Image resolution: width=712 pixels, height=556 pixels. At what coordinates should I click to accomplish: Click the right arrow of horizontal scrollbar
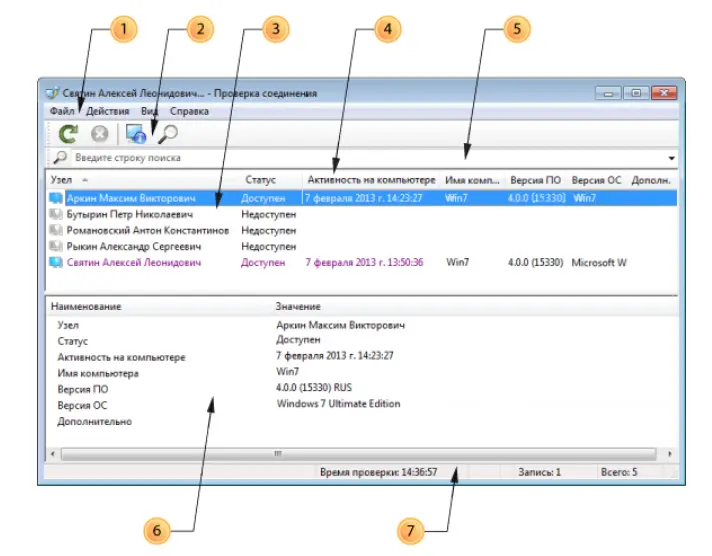tap(669, 453)
